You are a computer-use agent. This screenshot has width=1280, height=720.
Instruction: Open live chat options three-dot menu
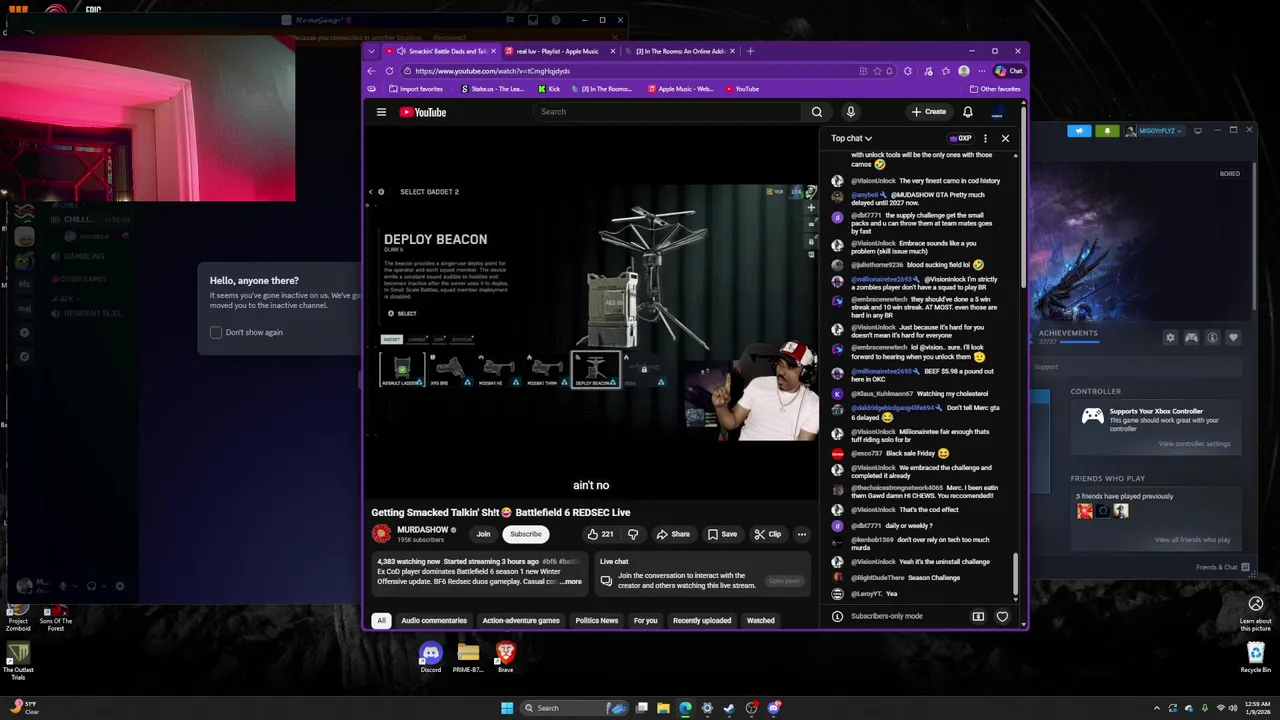[985, 138]
